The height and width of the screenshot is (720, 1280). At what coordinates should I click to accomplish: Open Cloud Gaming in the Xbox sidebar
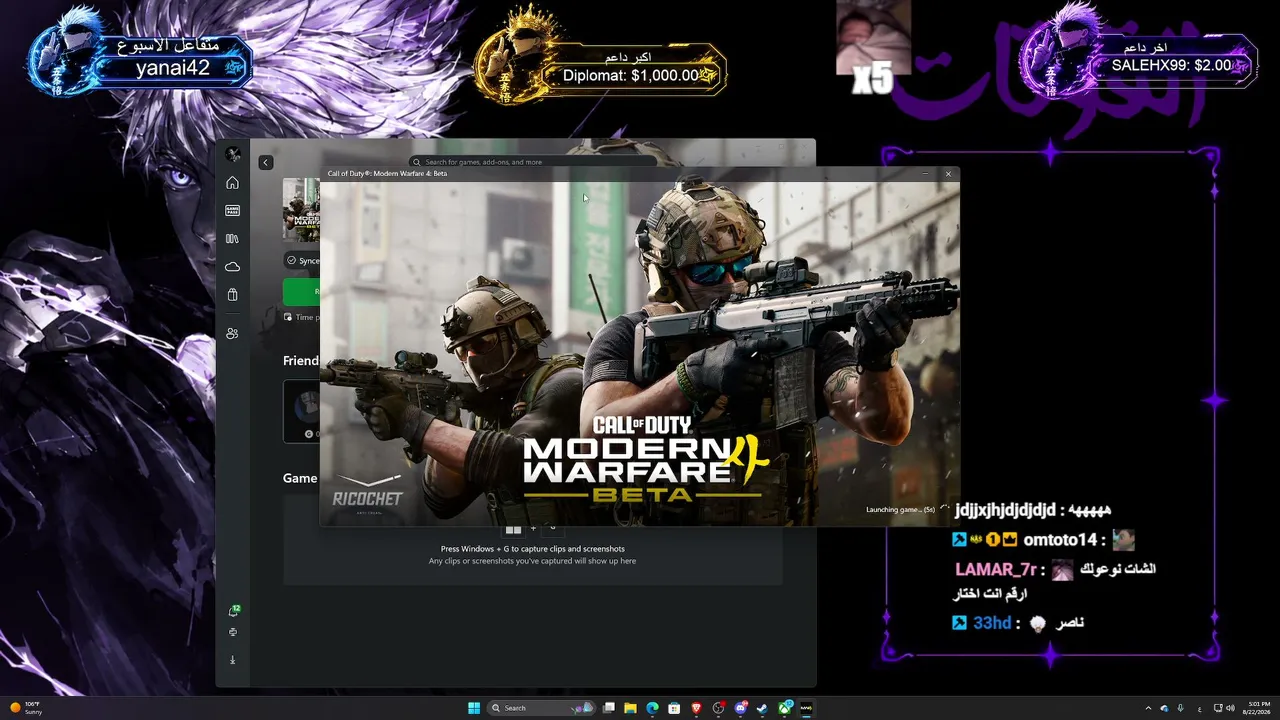[x=233, y=267]
